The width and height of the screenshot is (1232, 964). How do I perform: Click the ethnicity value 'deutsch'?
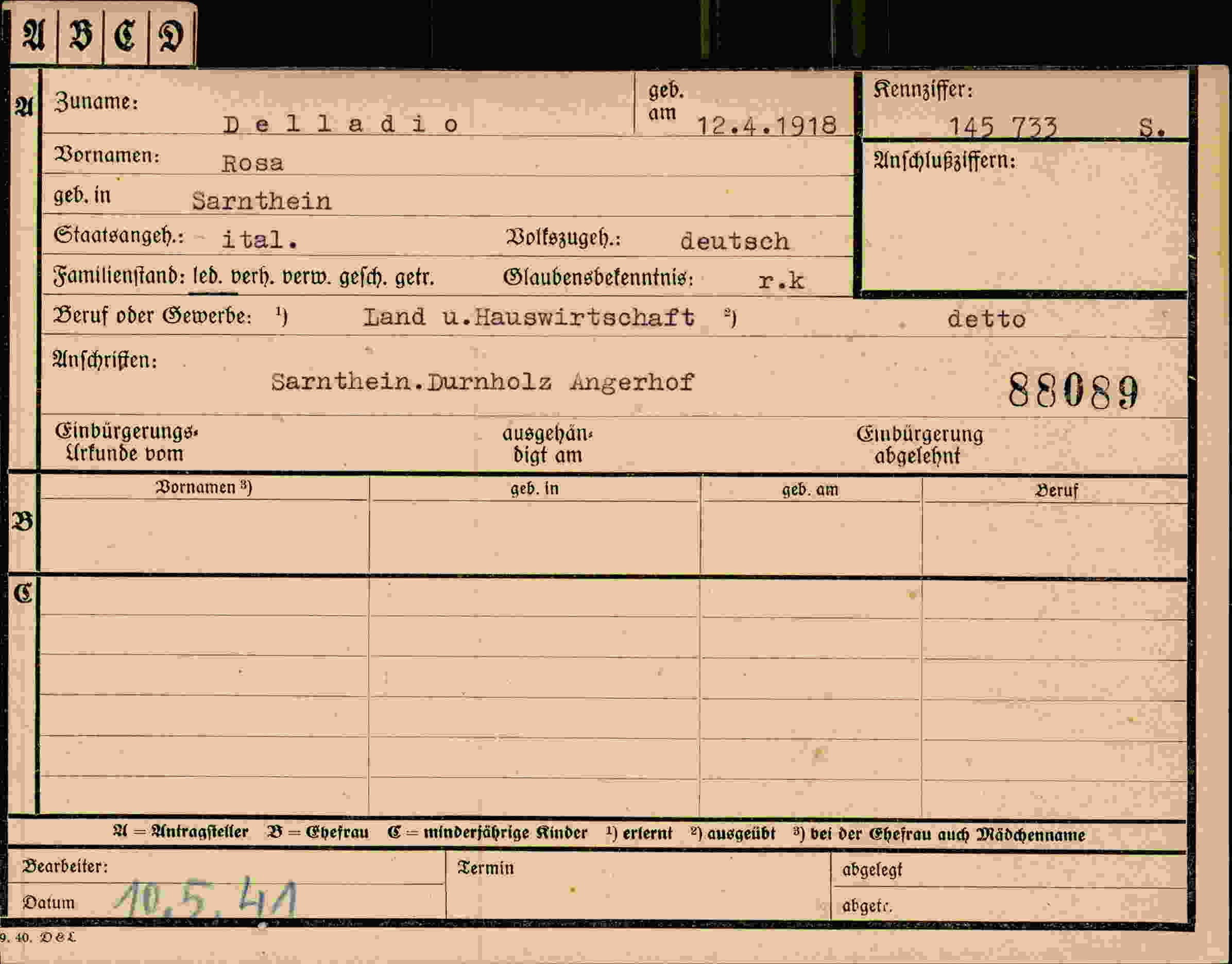pyautogui.click(x=734, y=242)
